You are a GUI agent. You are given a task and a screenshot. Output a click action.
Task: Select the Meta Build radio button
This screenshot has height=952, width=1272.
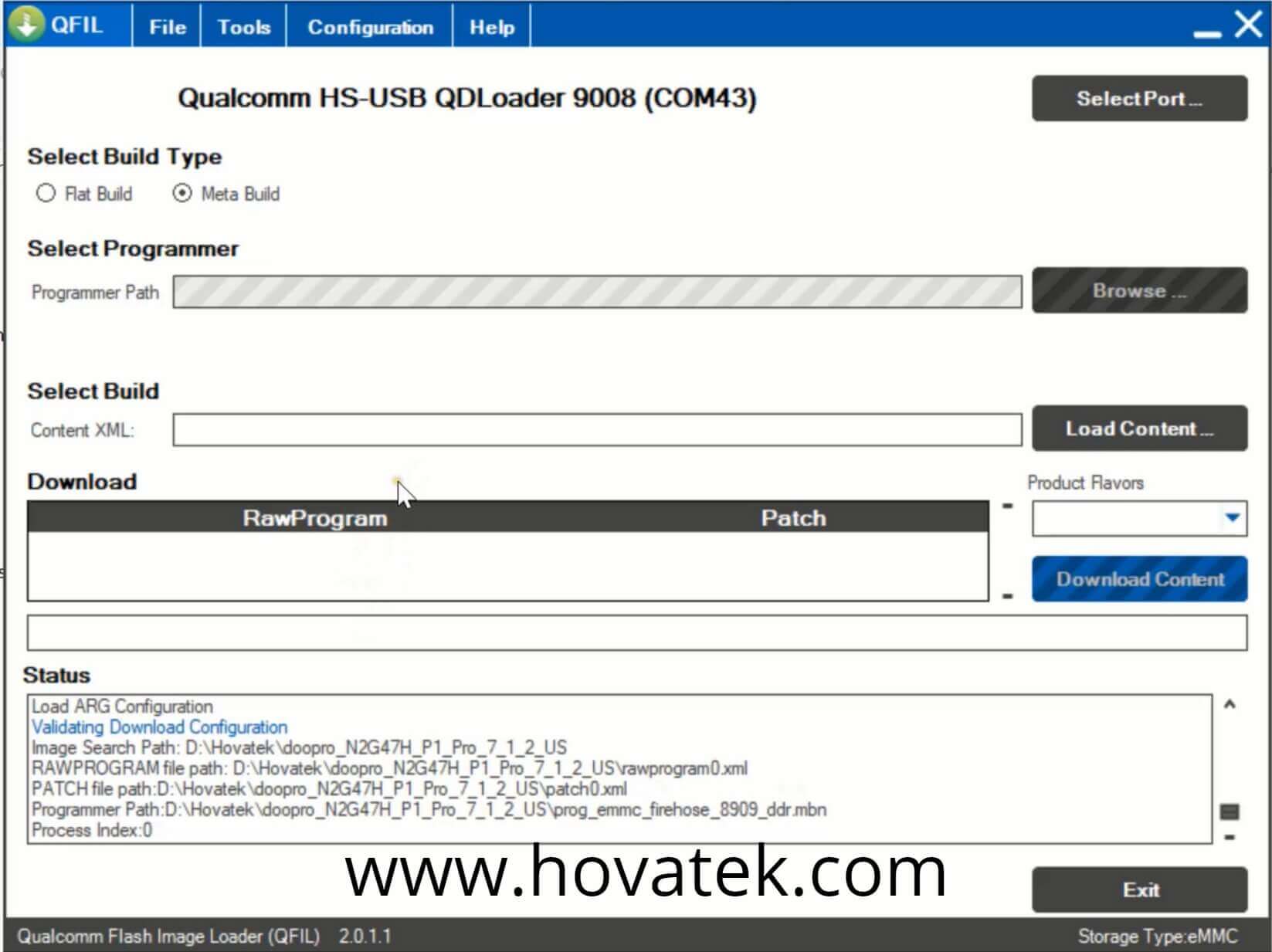tap(182, 193)
